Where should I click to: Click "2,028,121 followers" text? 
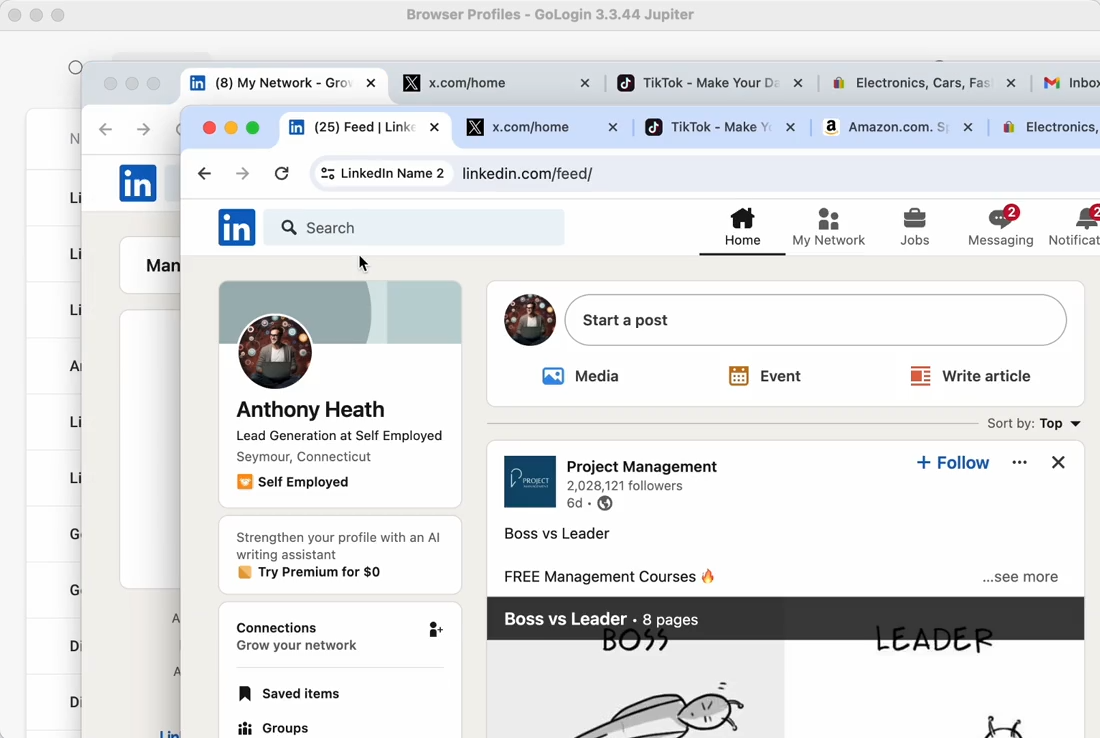click(x=624, y=485)
